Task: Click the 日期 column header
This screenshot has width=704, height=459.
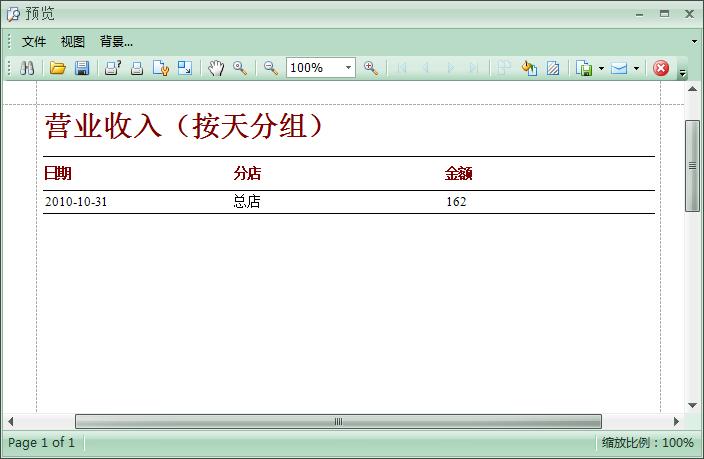Action: [x=57, y=173]
